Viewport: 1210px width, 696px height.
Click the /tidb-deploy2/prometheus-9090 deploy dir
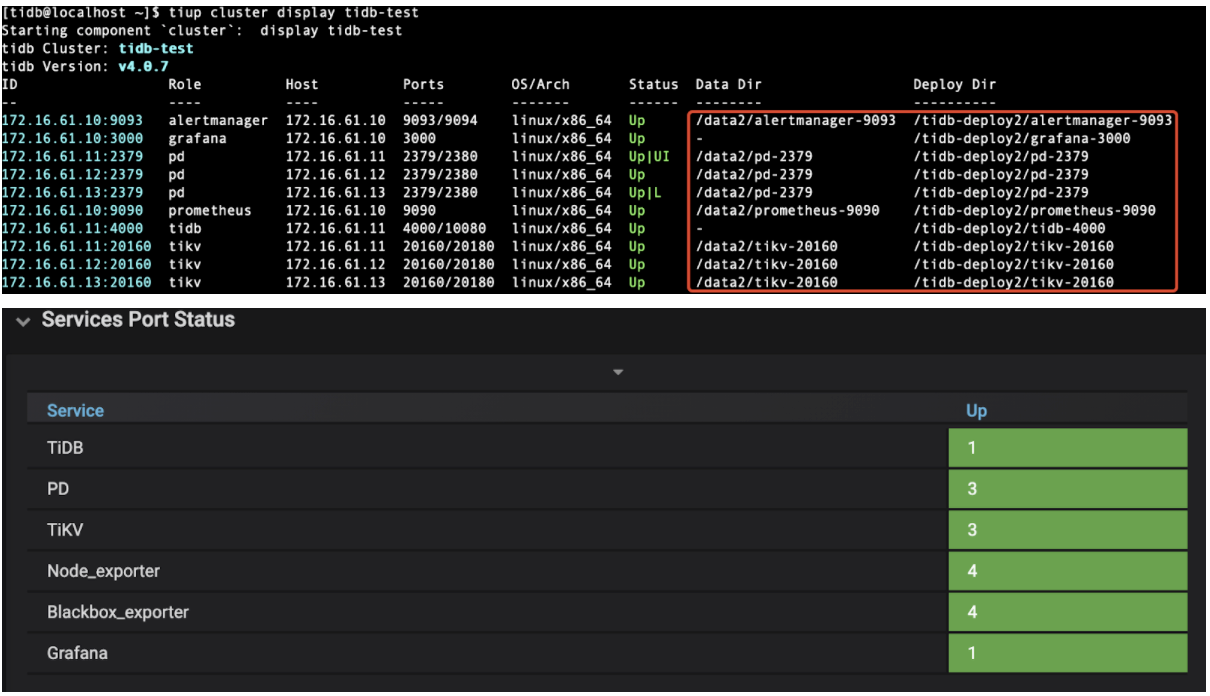point(1035,210)
